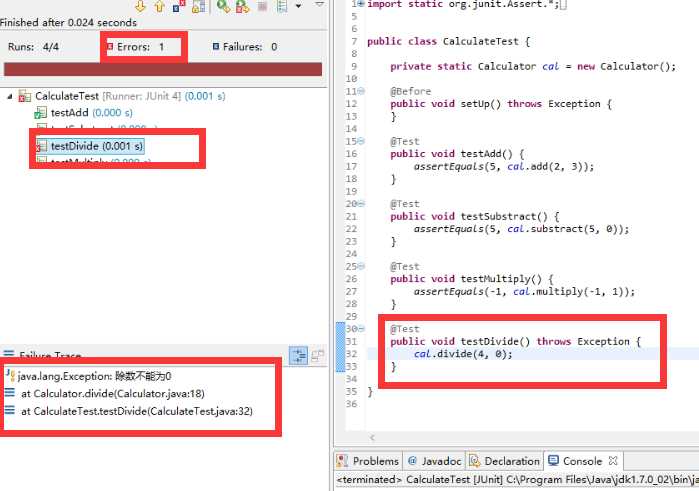699x491 pixels.
Task: Open the JUnit view menu triangle
Action: point(319,4)
